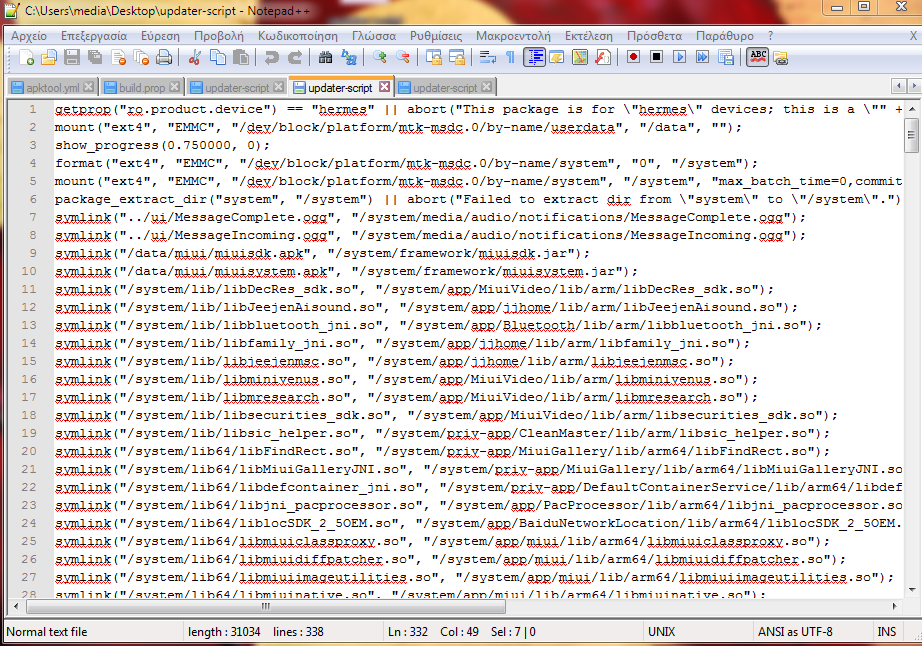Toggle the indent guide button
The width and height of the screenshot is (922, 646).
(535, 57)
